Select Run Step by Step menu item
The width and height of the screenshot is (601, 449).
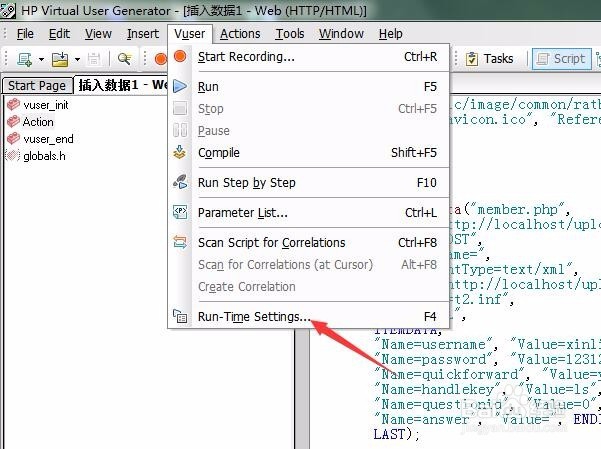(309, 183)
